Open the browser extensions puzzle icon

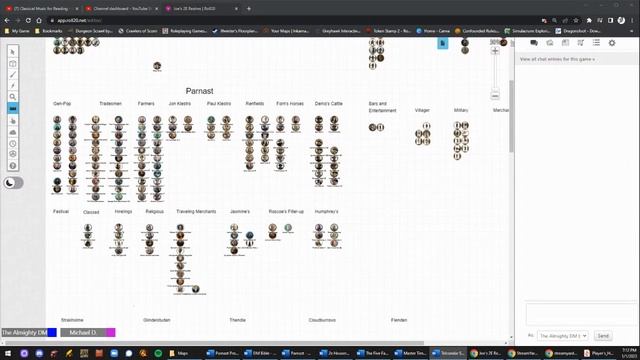(x=589, y=20)
